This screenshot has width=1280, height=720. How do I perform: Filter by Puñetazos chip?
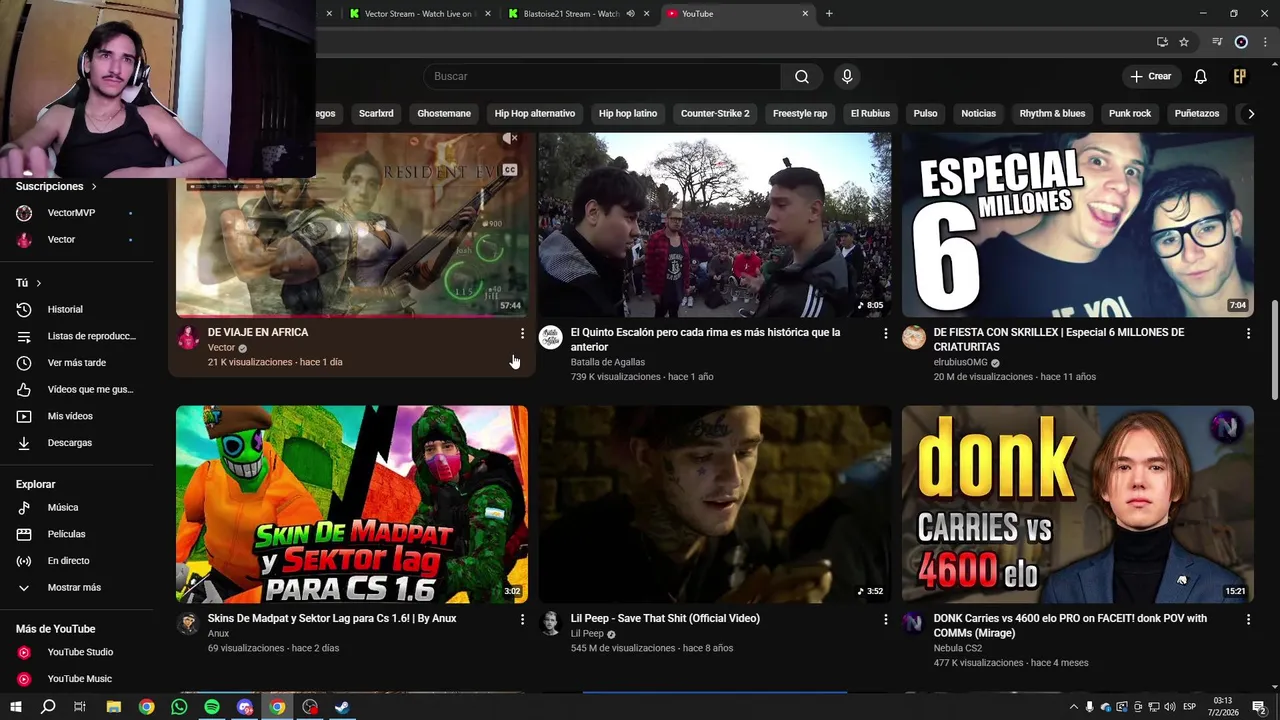point(1197,114)
